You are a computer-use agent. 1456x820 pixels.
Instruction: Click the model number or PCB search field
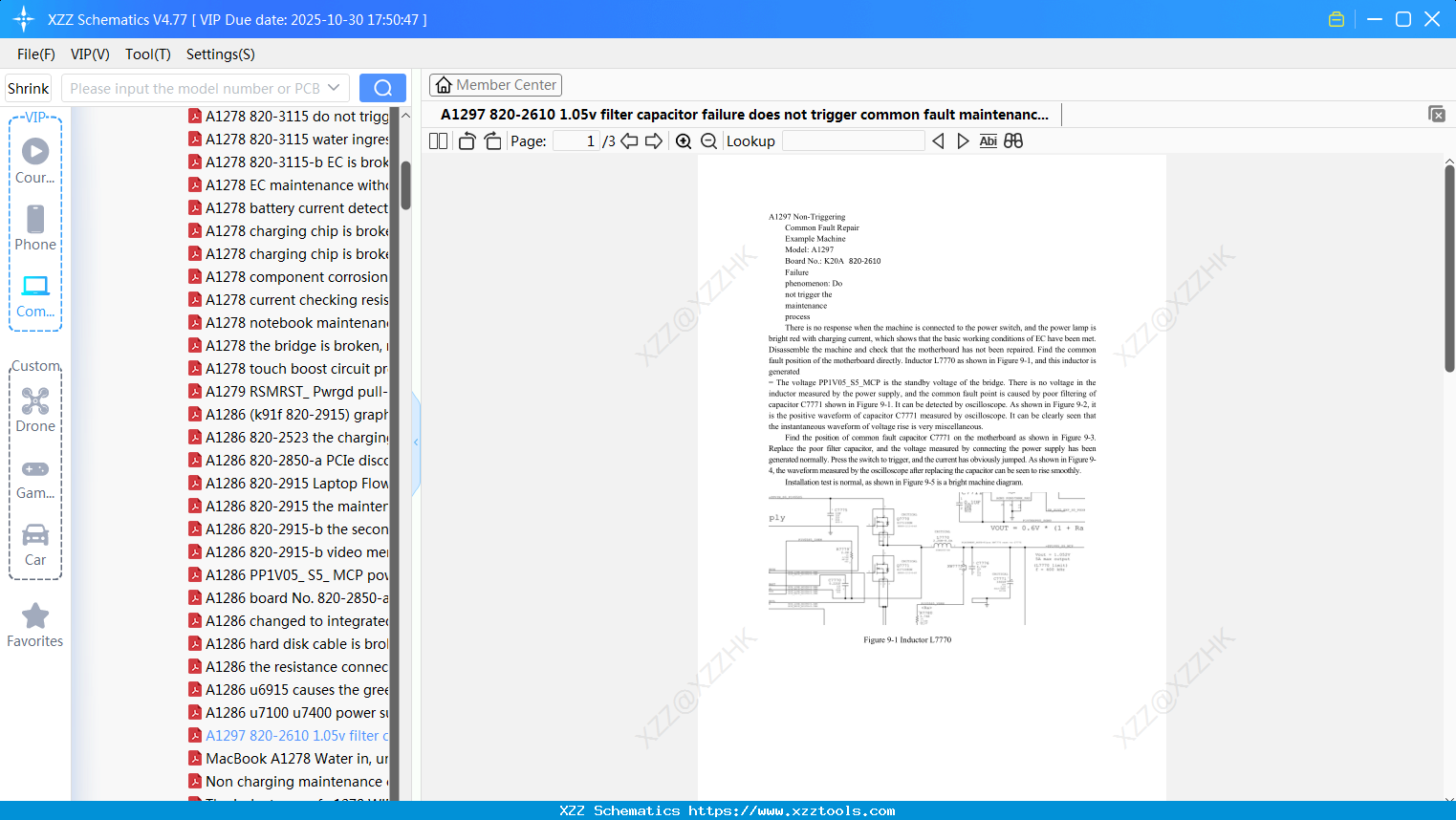[x=195, y=88]
